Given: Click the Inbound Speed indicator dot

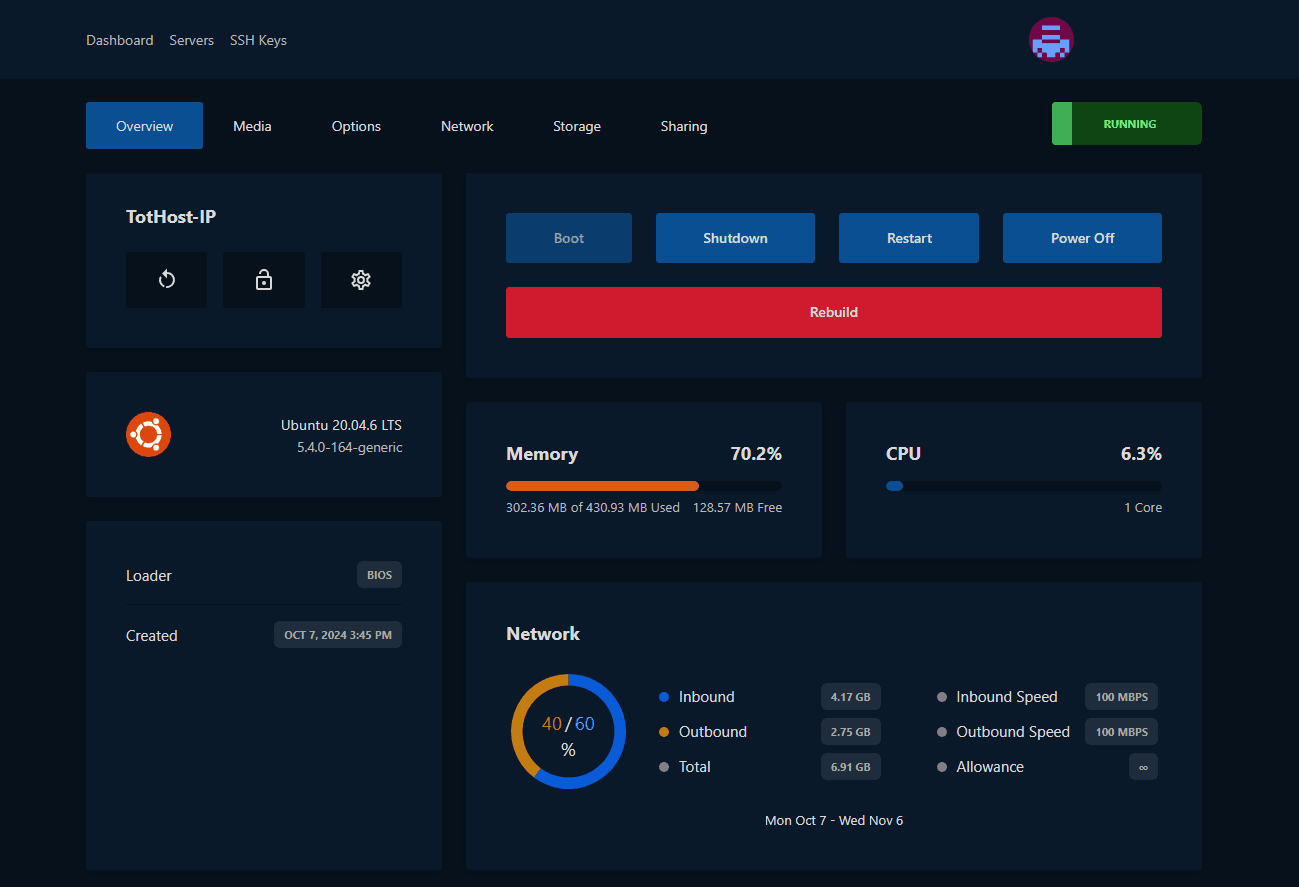Looking at the screenshot, I should pos(941,696).
